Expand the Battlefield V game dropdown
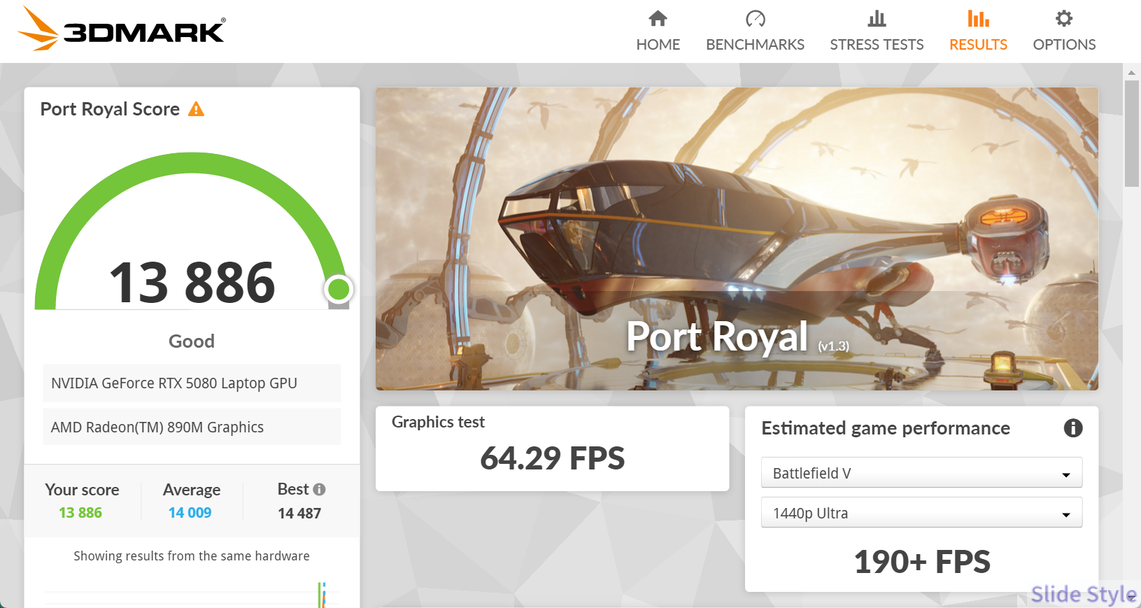The height and width of the screenshot is (608, 1141). pos(921,474)
